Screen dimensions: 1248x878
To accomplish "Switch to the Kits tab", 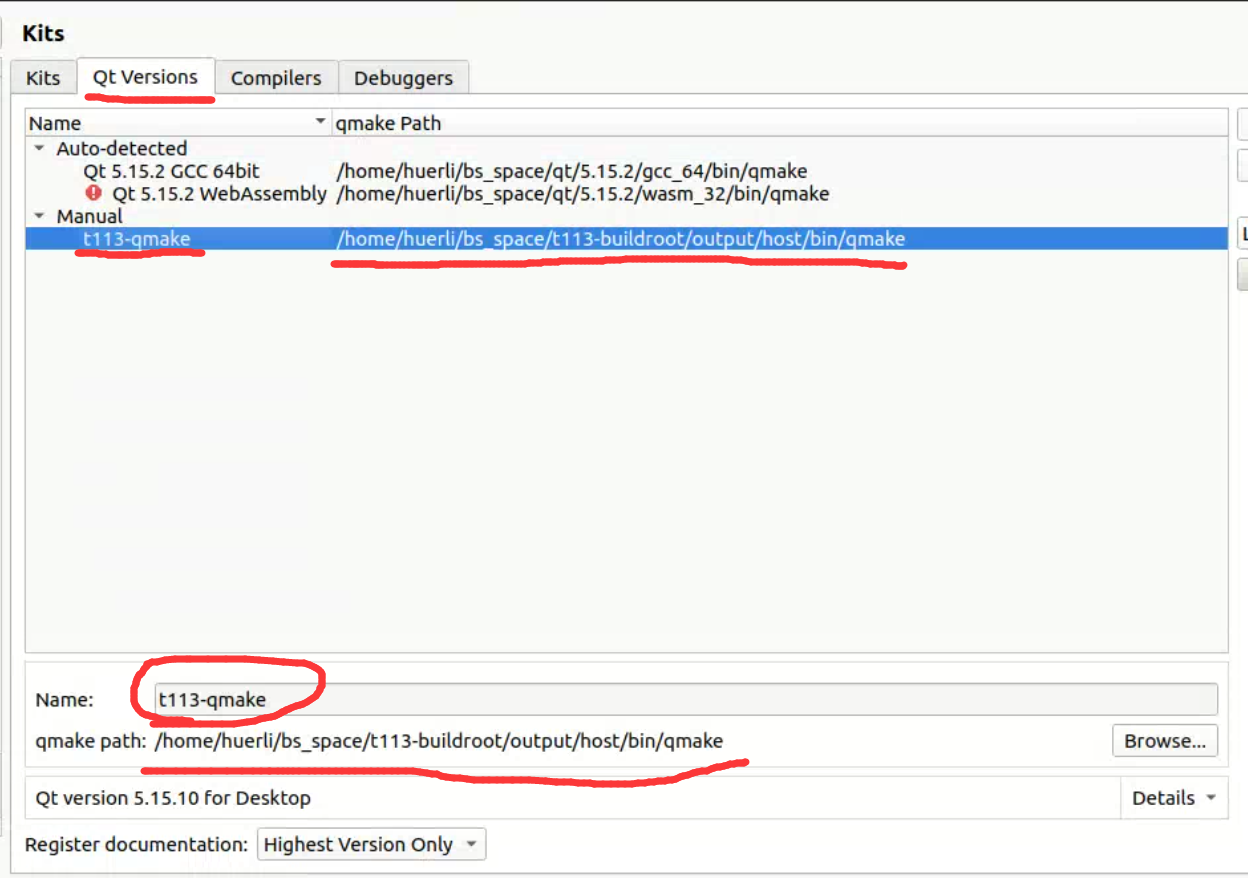I will point(43,78).
